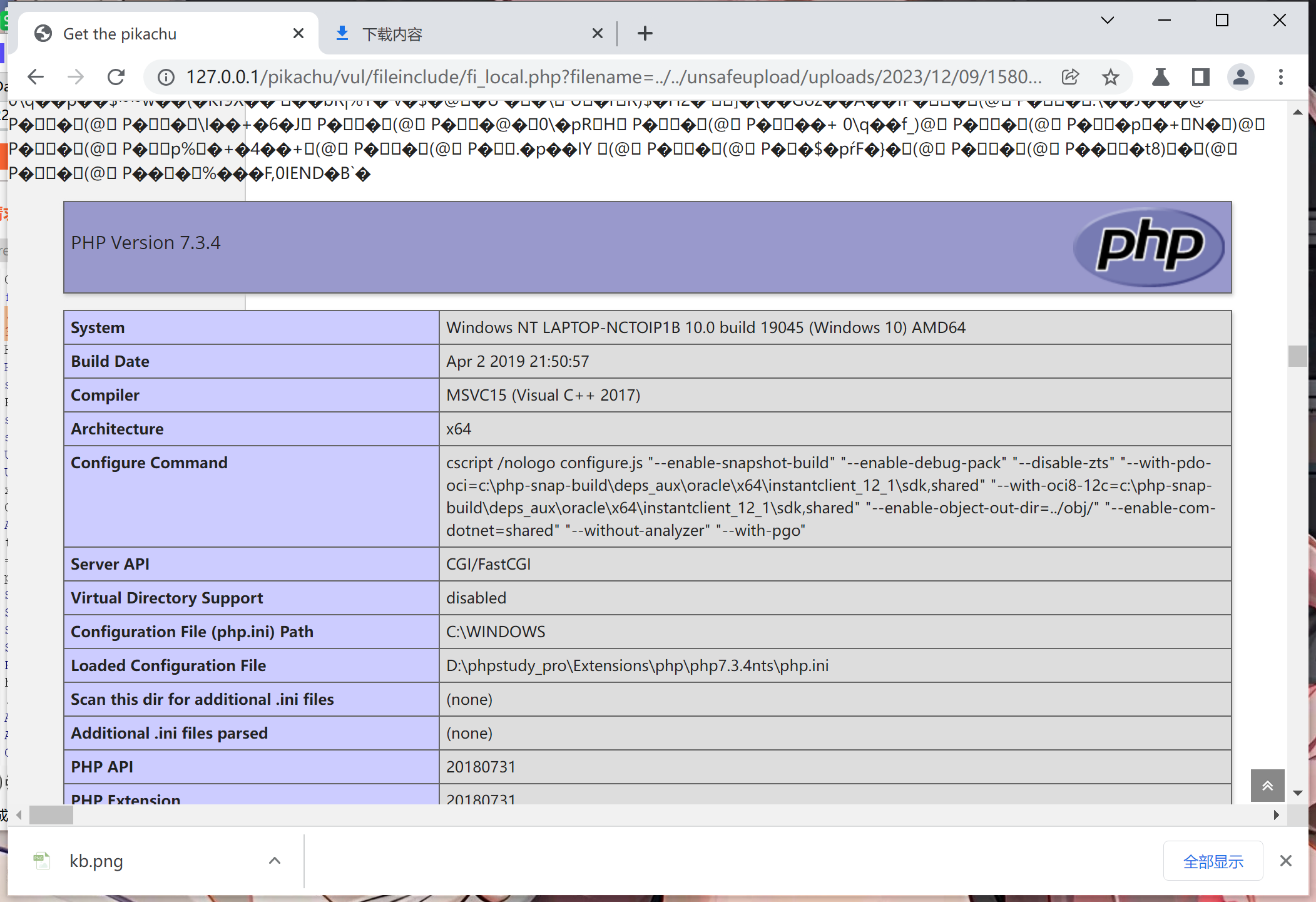Close the downloads bar

tap(1286, 861)
